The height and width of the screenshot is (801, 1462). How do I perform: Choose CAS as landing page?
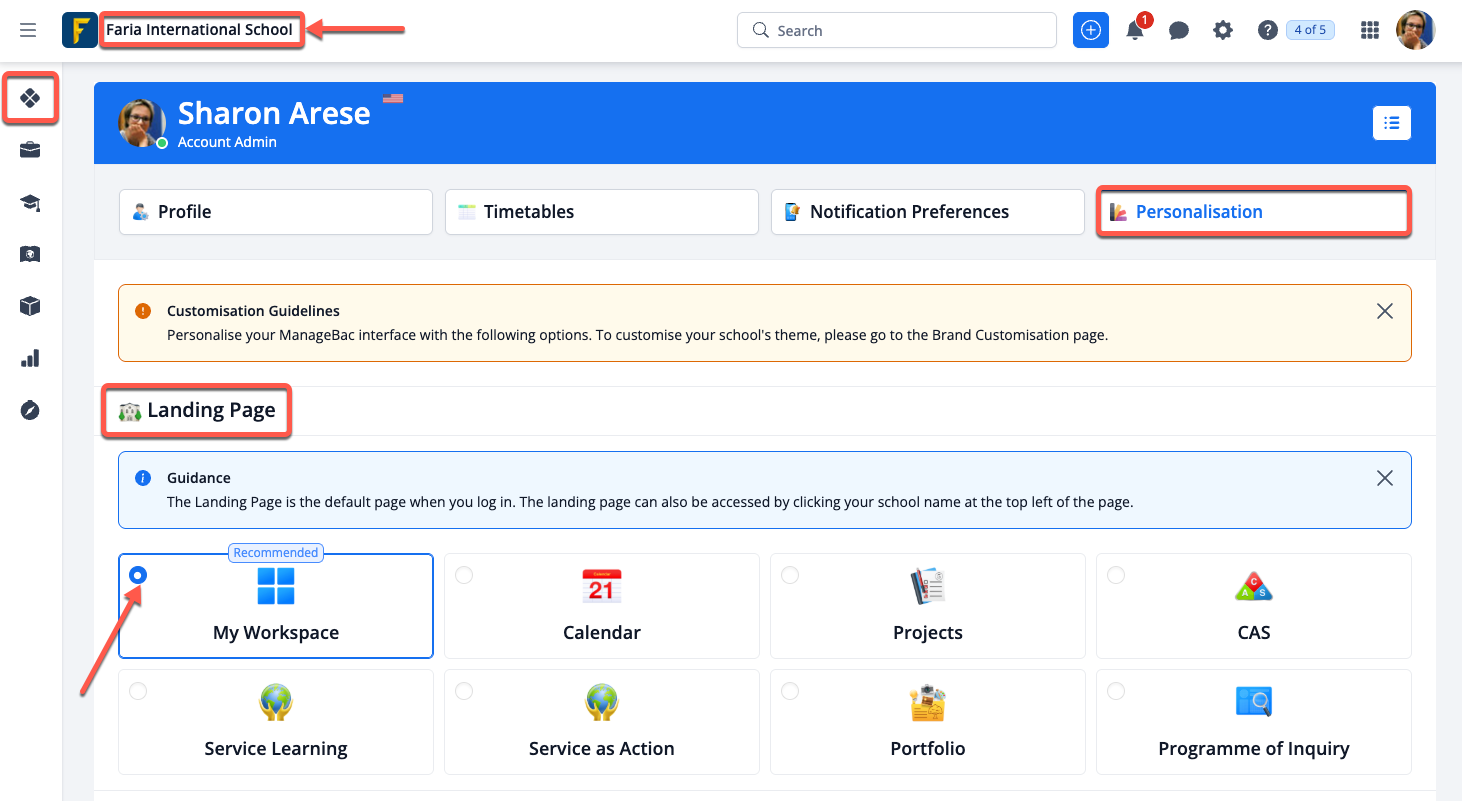click(x=1253, y=606)
